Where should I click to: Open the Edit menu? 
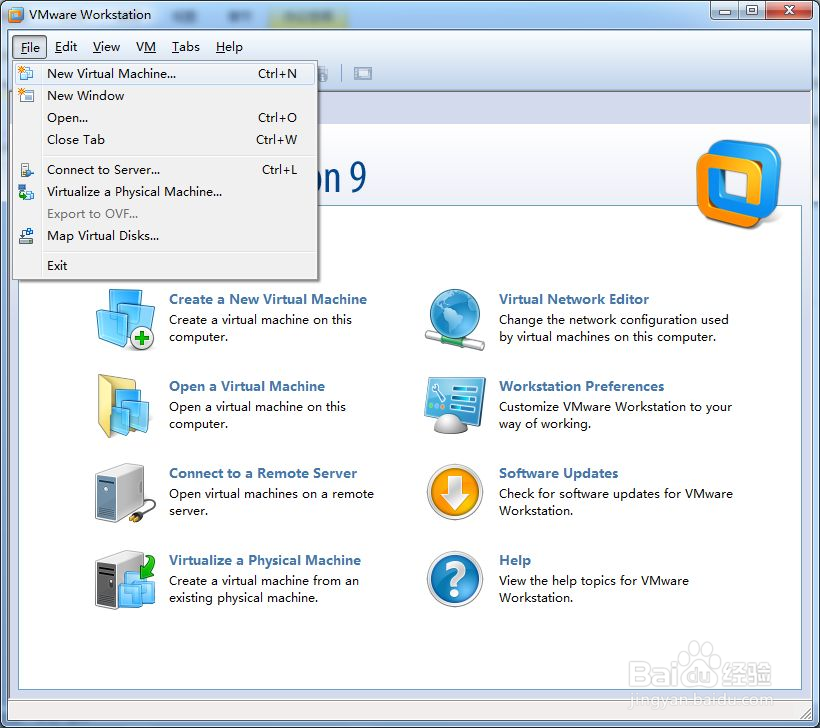(66, 47)
